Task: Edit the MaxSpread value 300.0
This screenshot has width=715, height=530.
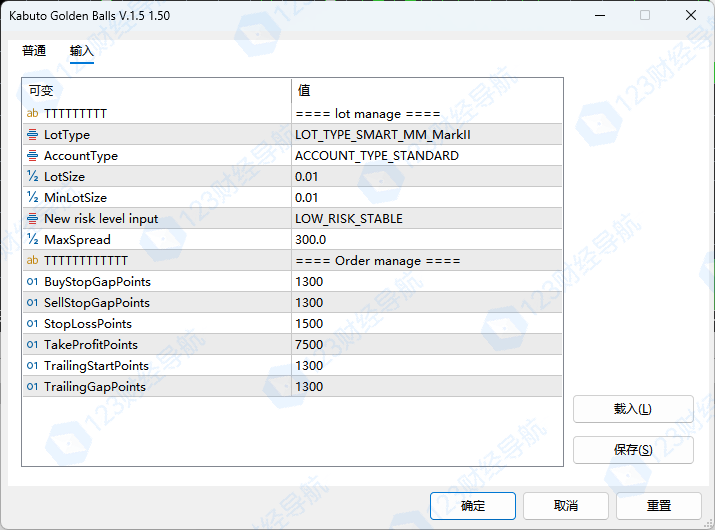Action: (426, 239)
